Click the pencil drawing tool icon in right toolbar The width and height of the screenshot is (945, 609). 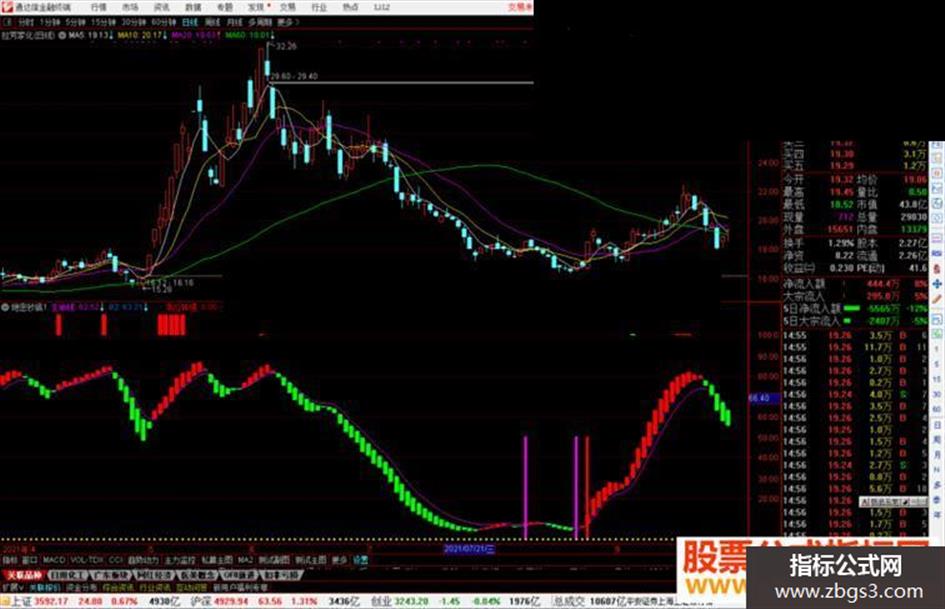coord(937,299)
